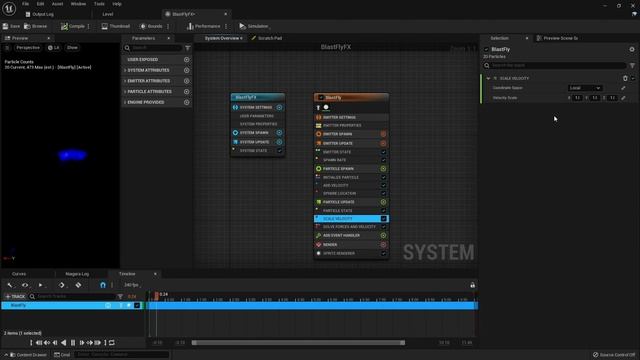640x360 pixels.
Task: Click the Simulation toolbar button
Action: [x=253, y=26]
